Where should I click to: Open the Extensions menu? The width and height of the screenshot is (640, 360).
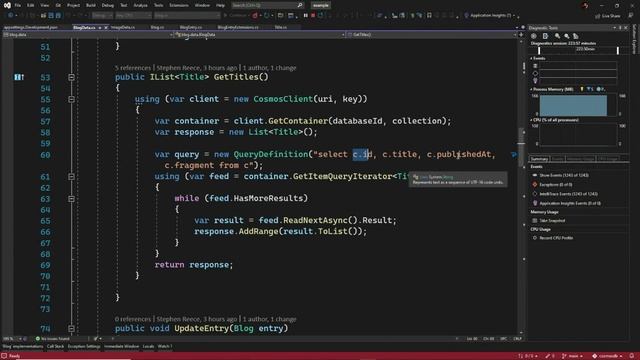179,5
